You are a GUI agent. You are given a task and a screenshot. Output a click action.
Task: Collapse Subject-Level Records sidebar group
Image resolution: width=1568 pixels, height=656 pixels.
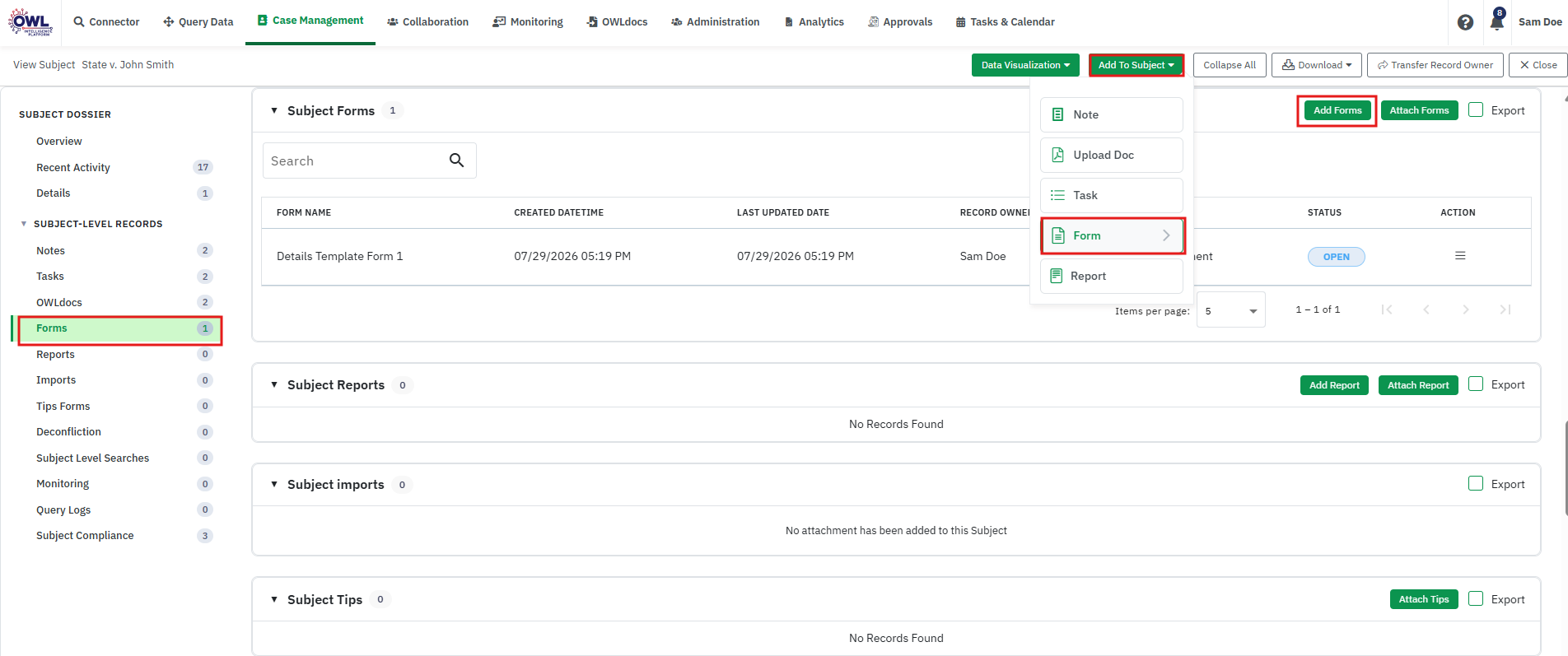coord(24,224)
